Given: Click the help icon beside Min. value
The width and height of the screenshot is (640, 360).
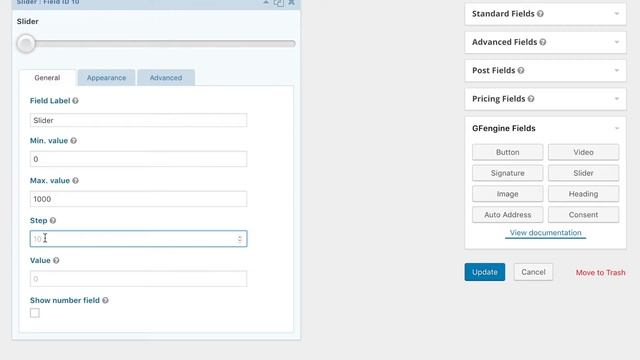Looking at the screenshot, I should 73,141.
